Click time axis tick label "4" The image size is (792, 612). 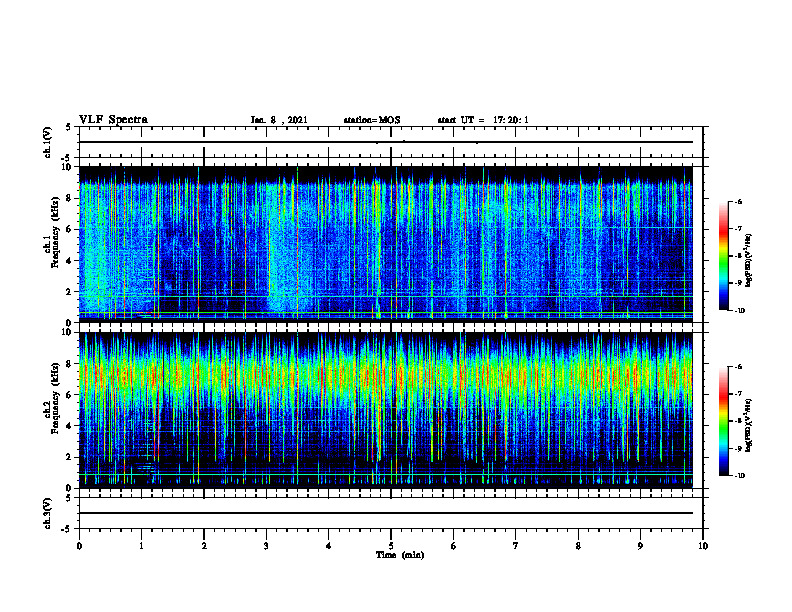point(329,546)
